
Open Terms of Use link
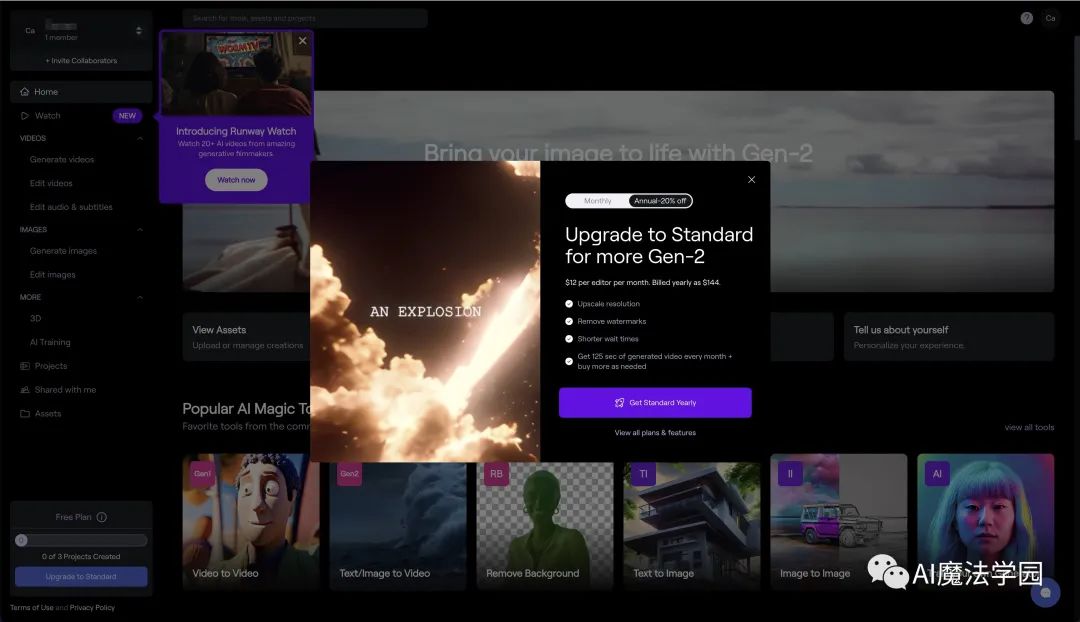pos(32,608)
